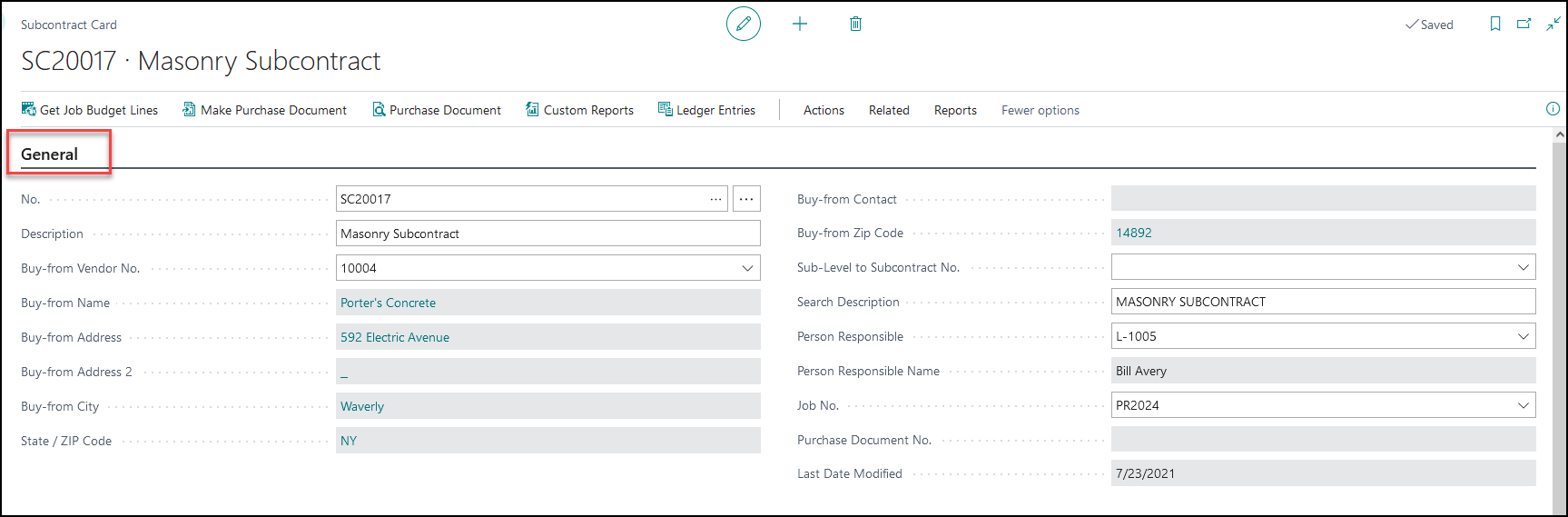The width and height of the screenshot is (1568, 517).
Task: Click the pencil edit icon
Action: 743,24
